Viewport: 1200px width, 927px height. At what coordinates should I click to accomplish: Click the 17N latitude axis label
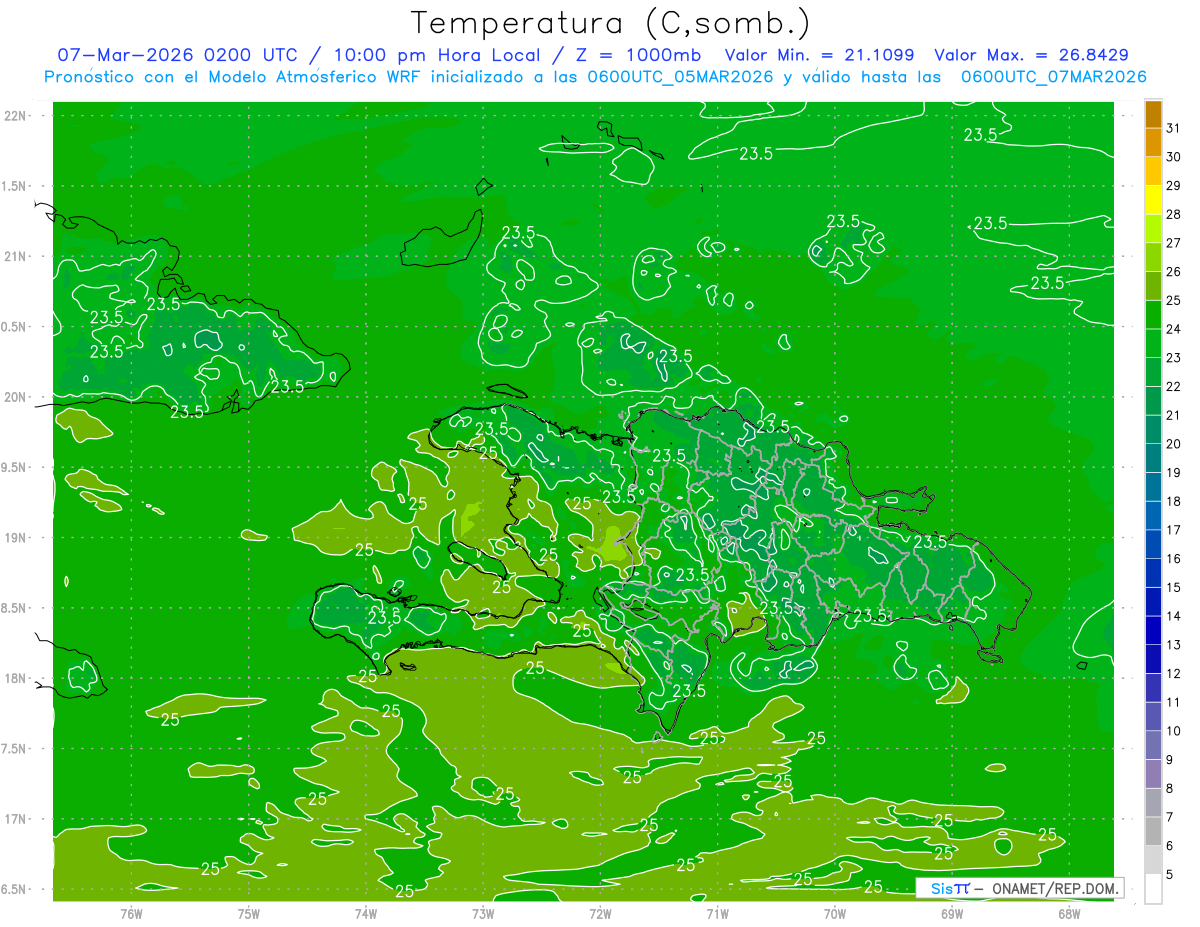point(17,820)
